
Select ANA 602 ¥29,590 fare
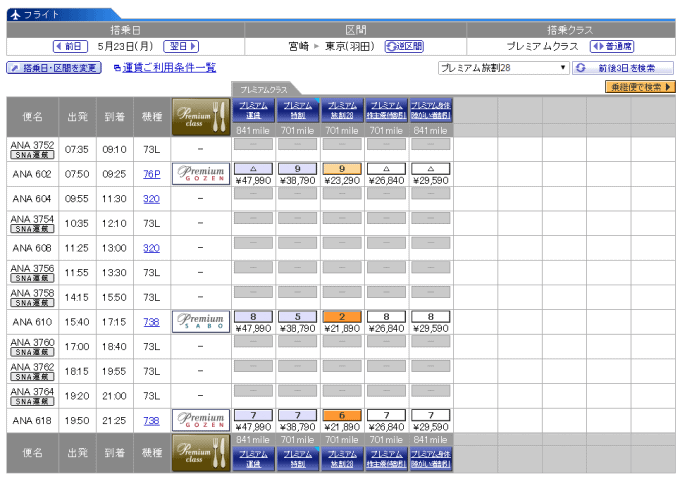tap(431, 169)
